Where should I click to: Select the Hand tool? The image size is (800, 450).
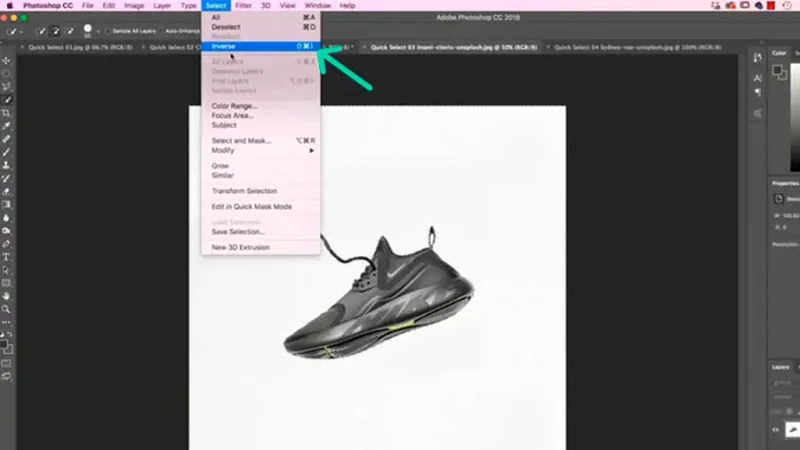(6, 296)
